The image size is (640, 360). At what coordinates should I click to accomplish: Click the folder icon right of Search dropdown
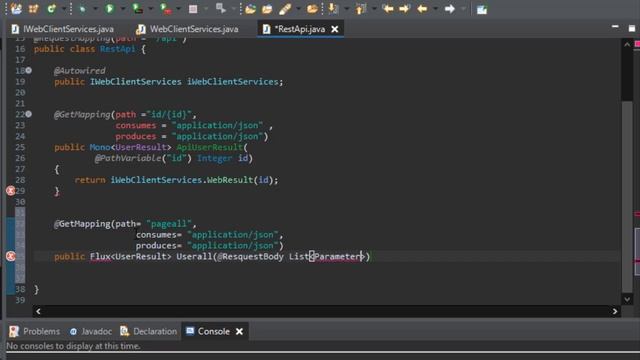312,9
